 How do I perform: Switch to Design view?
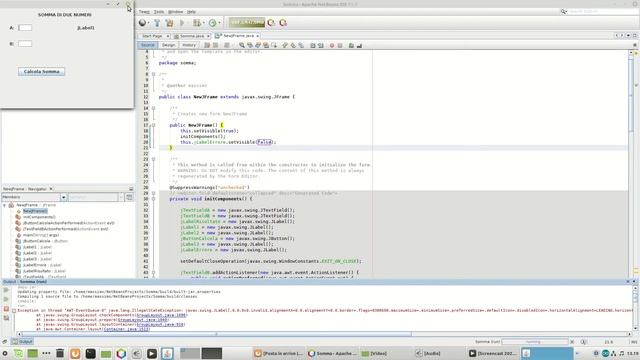[x=168, y=45]
